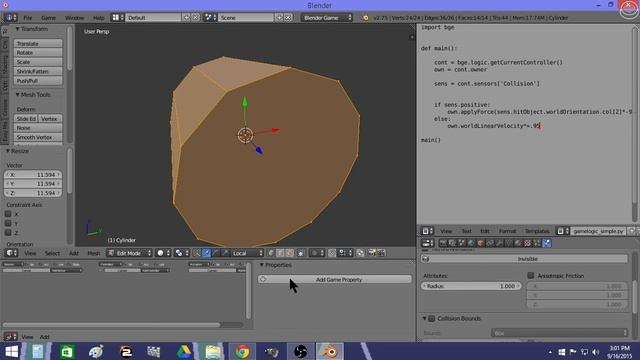
Task: Open the Scene properties tab icon
Action: coord(461,243)
